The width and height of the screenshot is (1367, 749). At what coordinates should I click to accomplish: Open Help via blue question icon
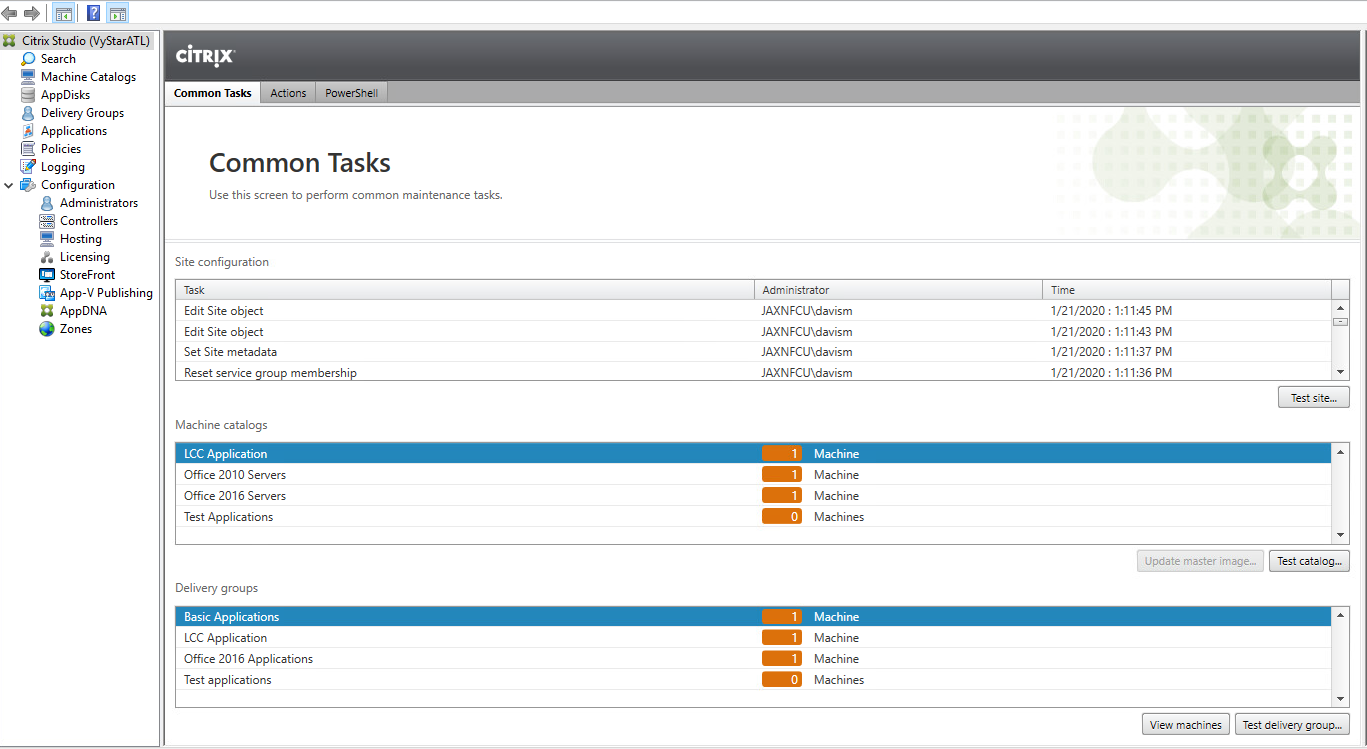click(93, 13)
